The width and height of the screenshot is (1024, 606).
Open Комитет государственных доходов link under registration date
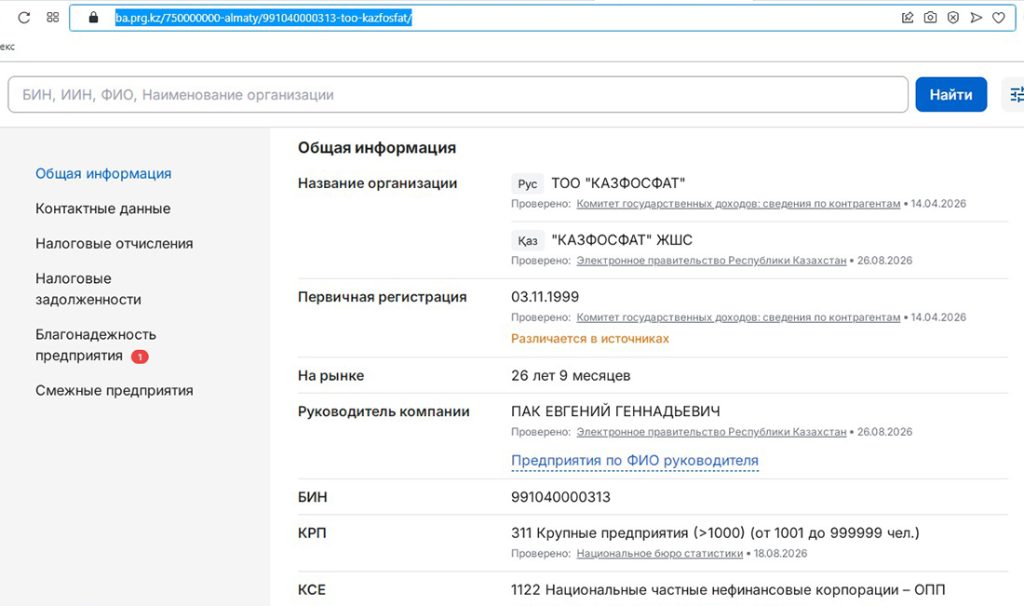[738, 317]
